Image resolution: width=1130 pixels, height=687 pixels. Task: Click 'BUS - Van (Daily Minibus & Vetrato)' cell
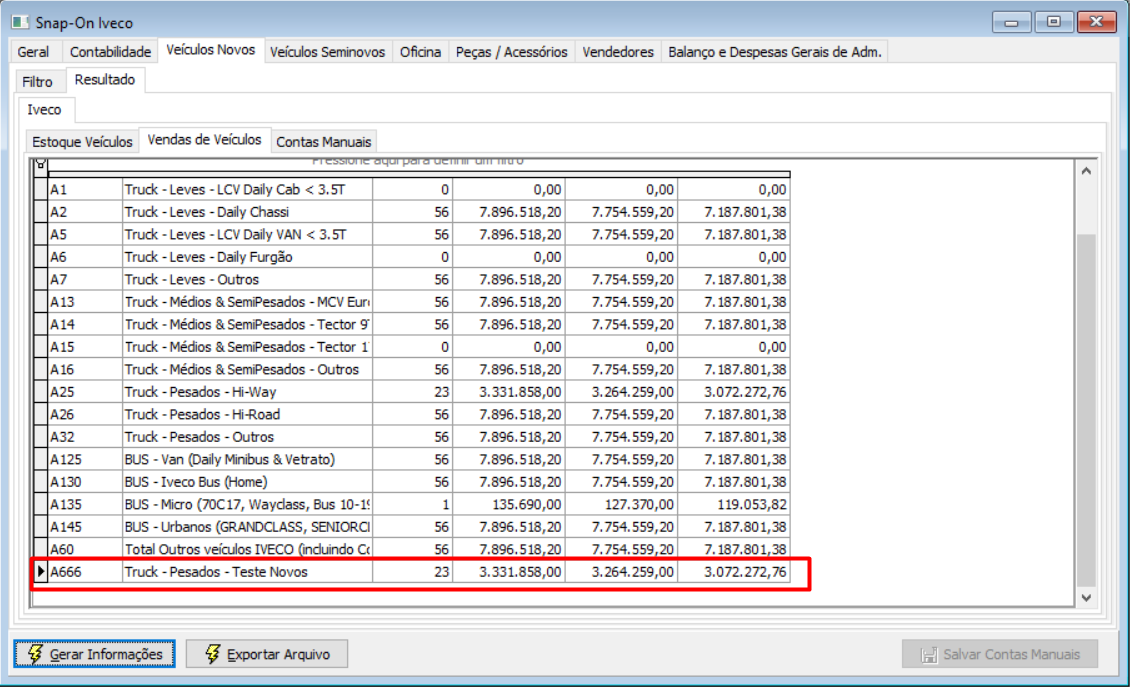pos(247,459)
